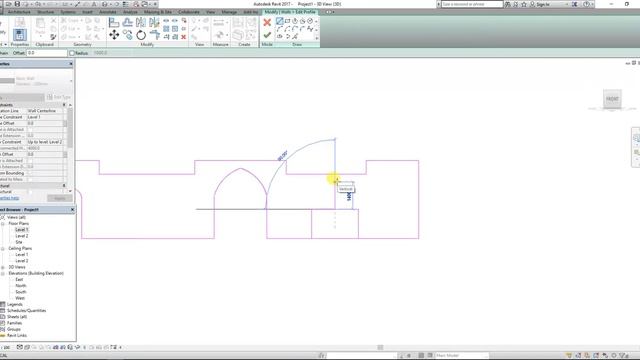Click the favorites star icon in title bar

[x=524, y=4]
